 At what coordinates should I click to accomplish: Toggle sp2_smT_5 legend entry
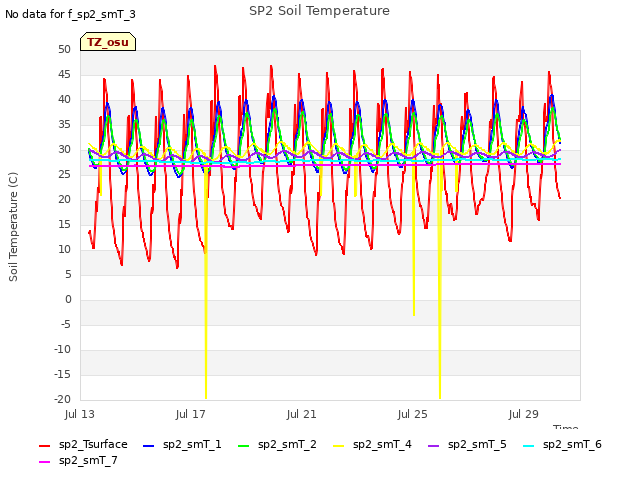(x=467, y=444)
